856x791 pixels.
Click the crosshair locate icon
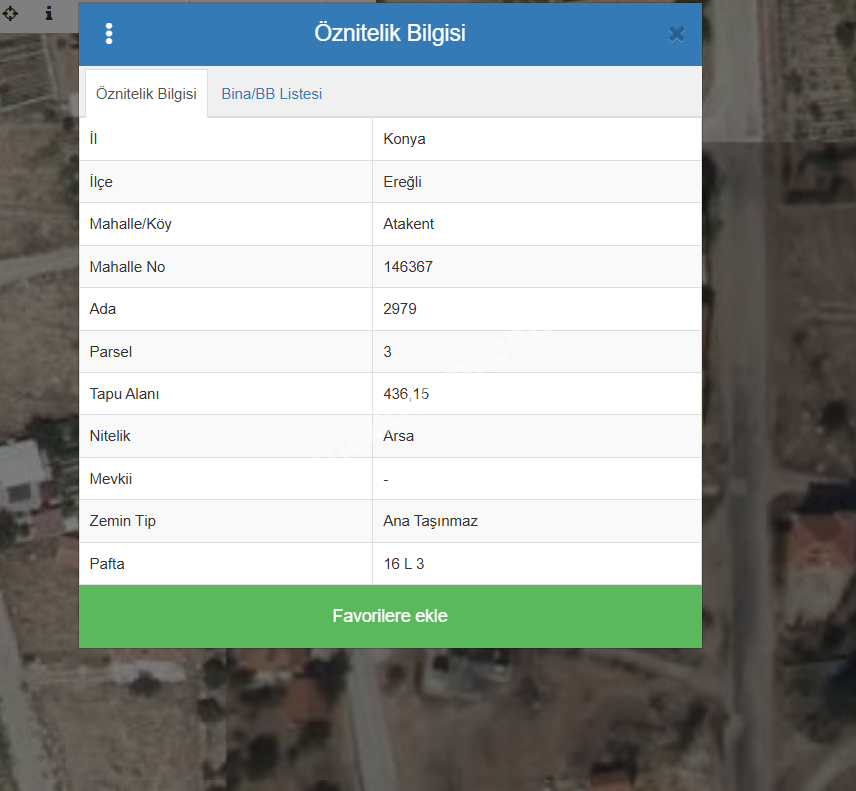click(12, 14)
